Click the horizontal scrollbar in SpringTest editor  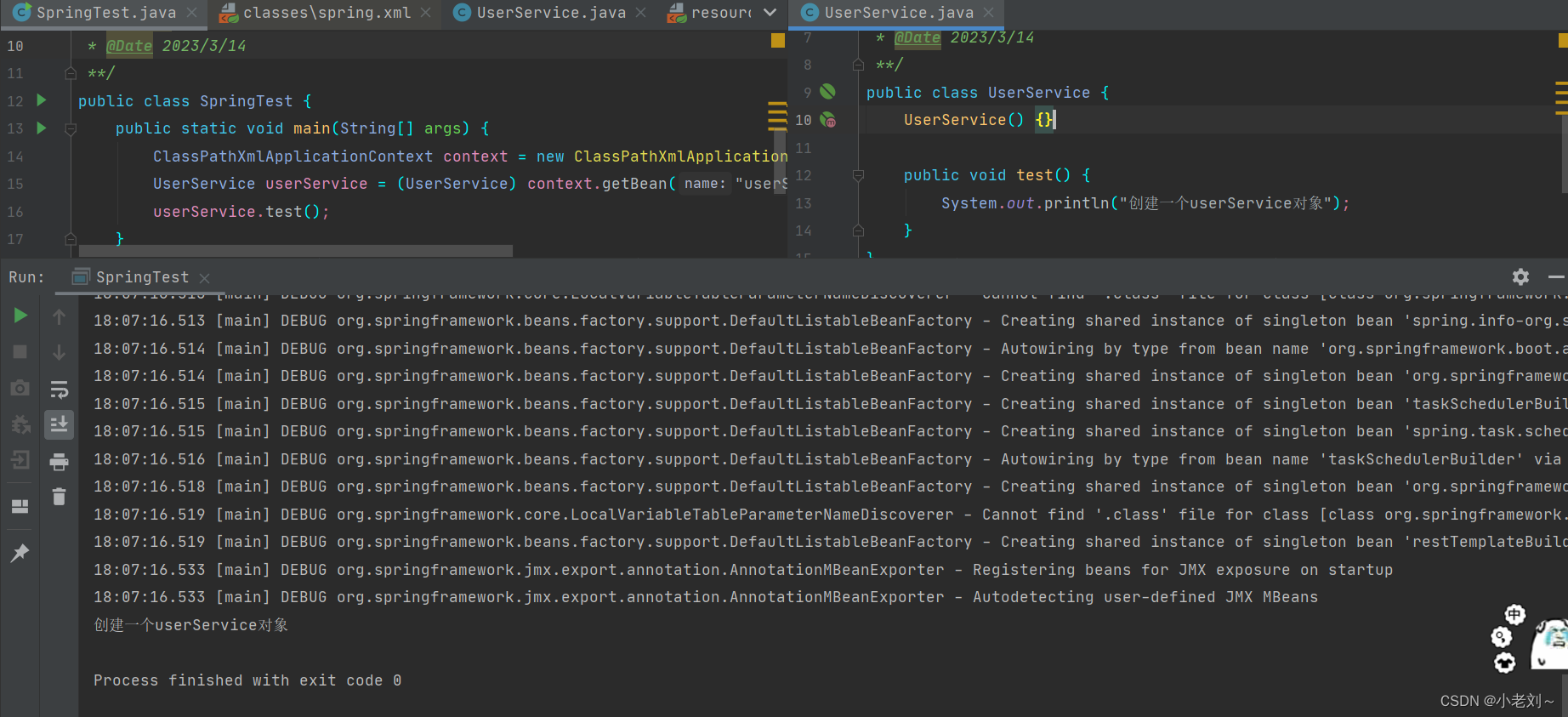point(296,251)
